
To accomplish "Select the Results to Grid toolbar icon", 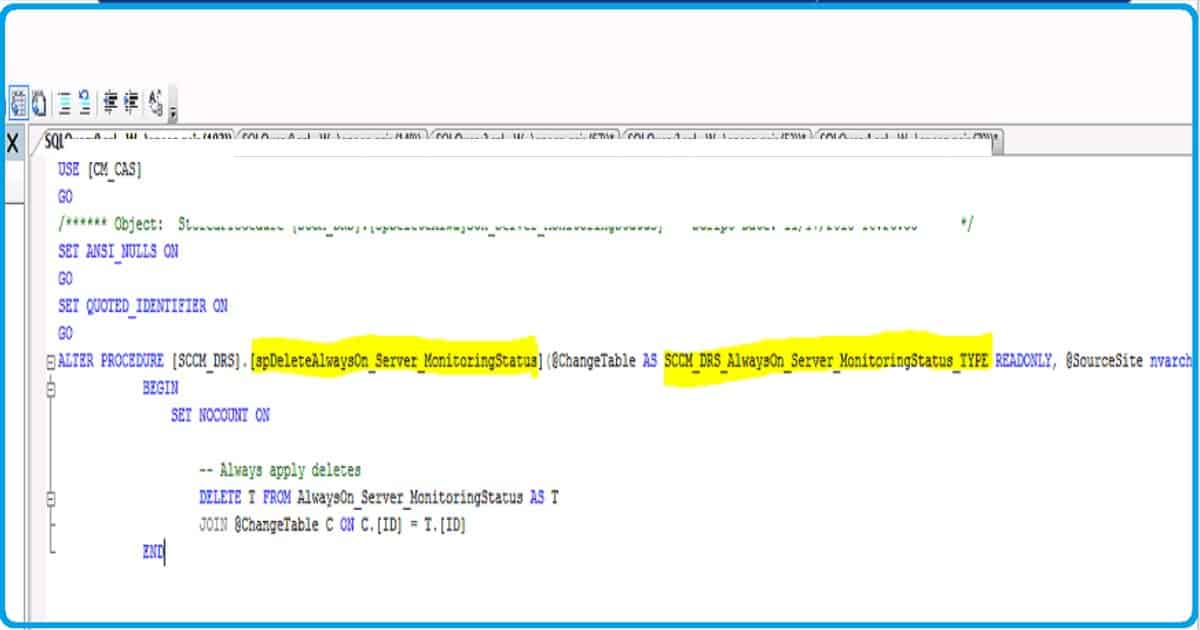I will [x=19, y=101].
